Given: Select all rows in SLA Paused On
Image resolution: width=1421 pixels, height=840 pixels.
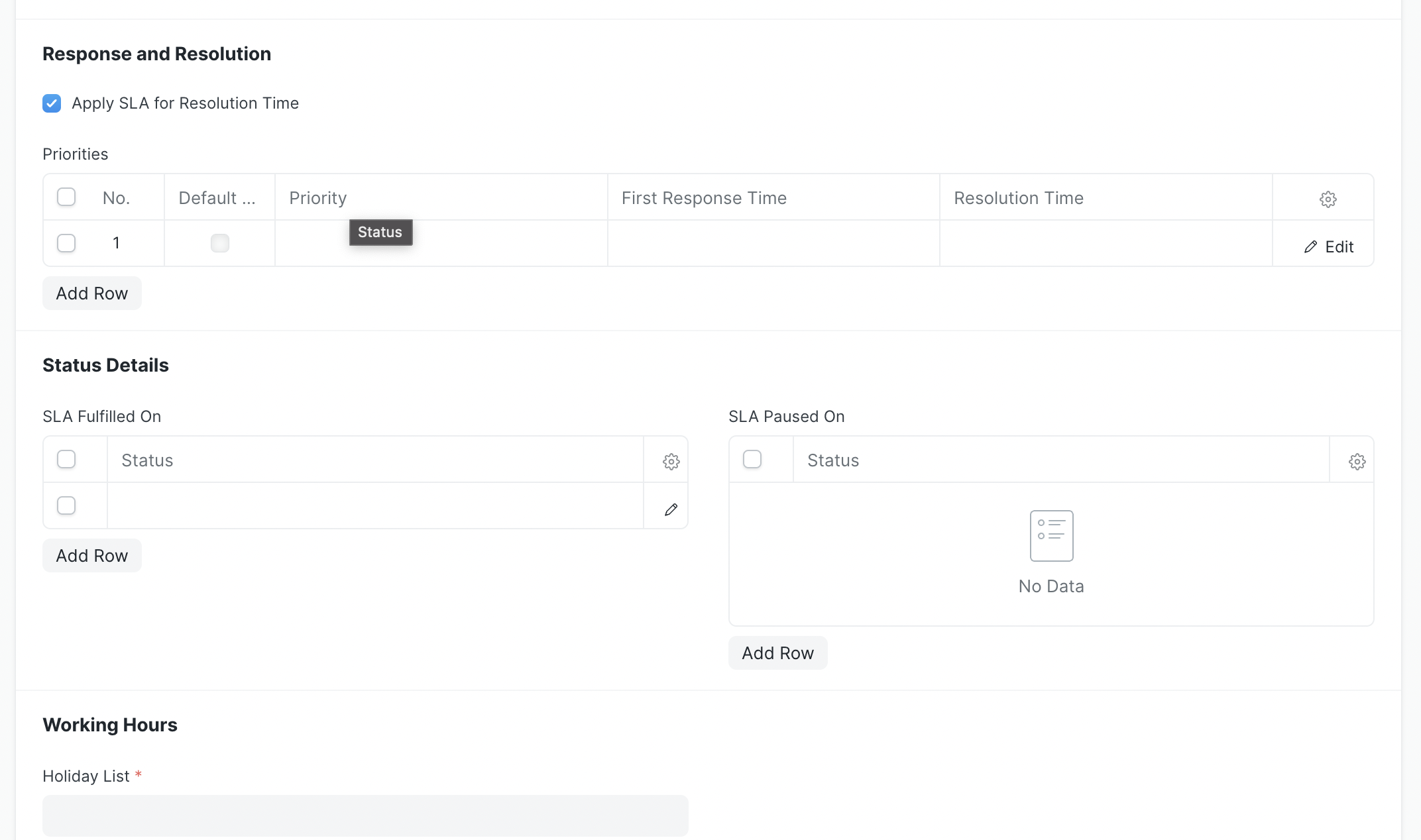Looking at the screenshot, I should [752, 458].
